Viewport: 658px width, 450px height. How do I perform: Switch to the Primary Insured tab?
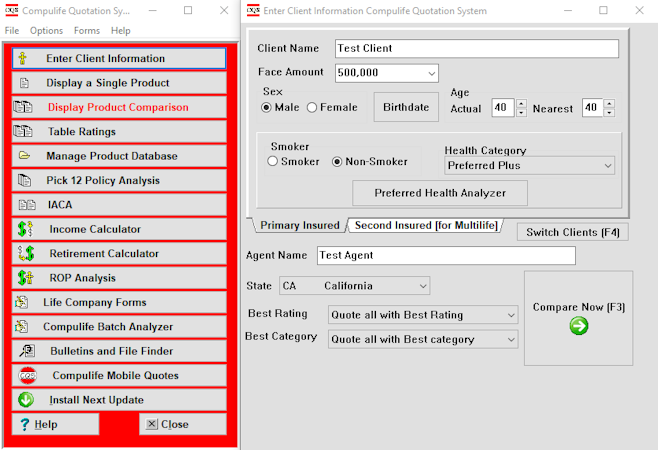click(300, 225)
